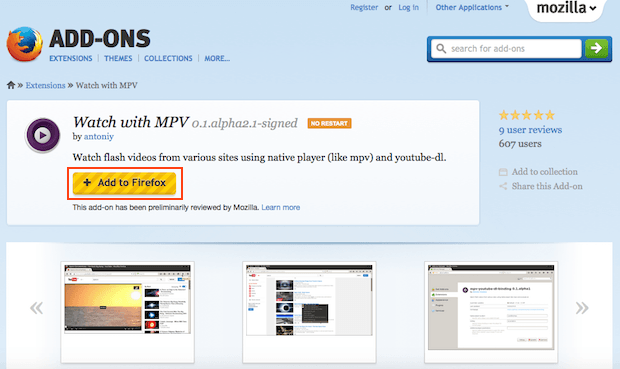This screenshot has height=369, width=620.
Task: Click the home icon in breadcrumb
Action: (11, 85)
